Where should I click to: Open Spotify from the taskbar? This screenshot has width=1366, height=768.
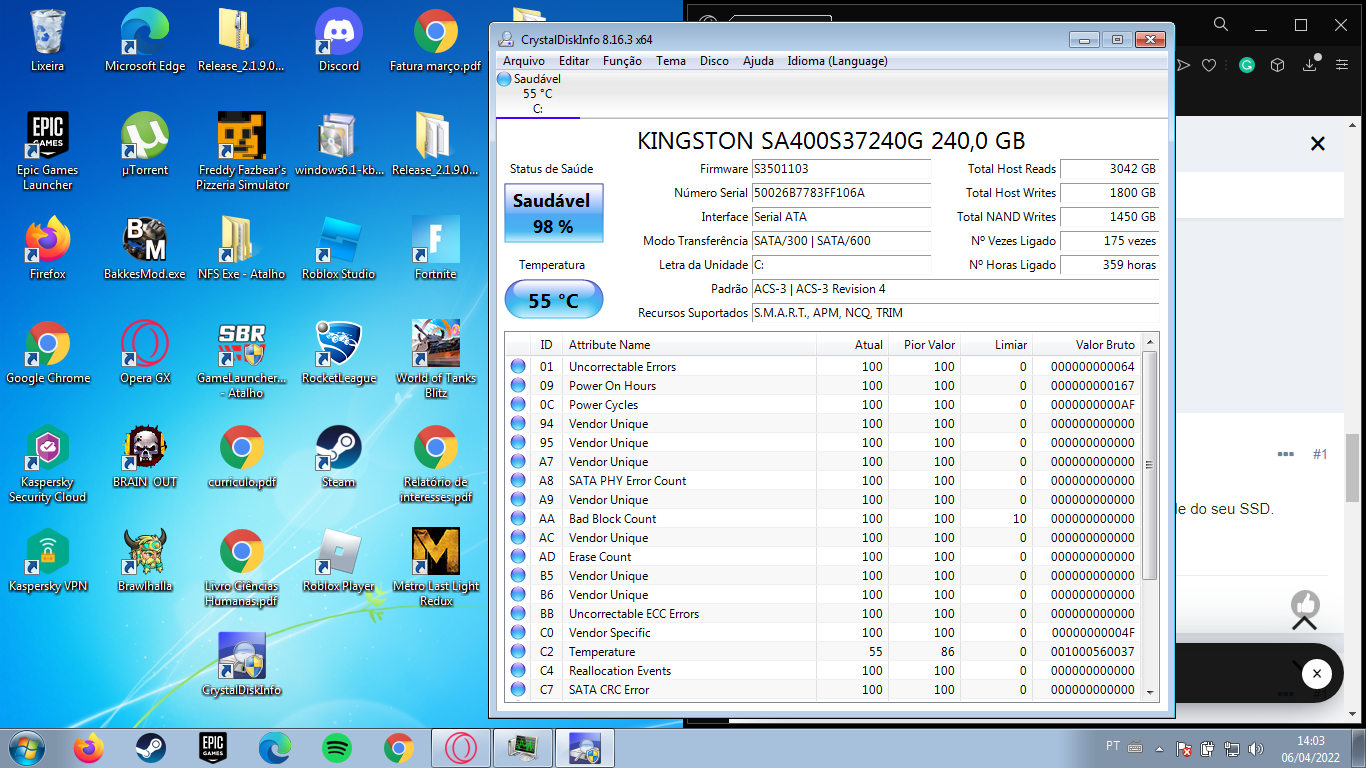tap(337, 748)
